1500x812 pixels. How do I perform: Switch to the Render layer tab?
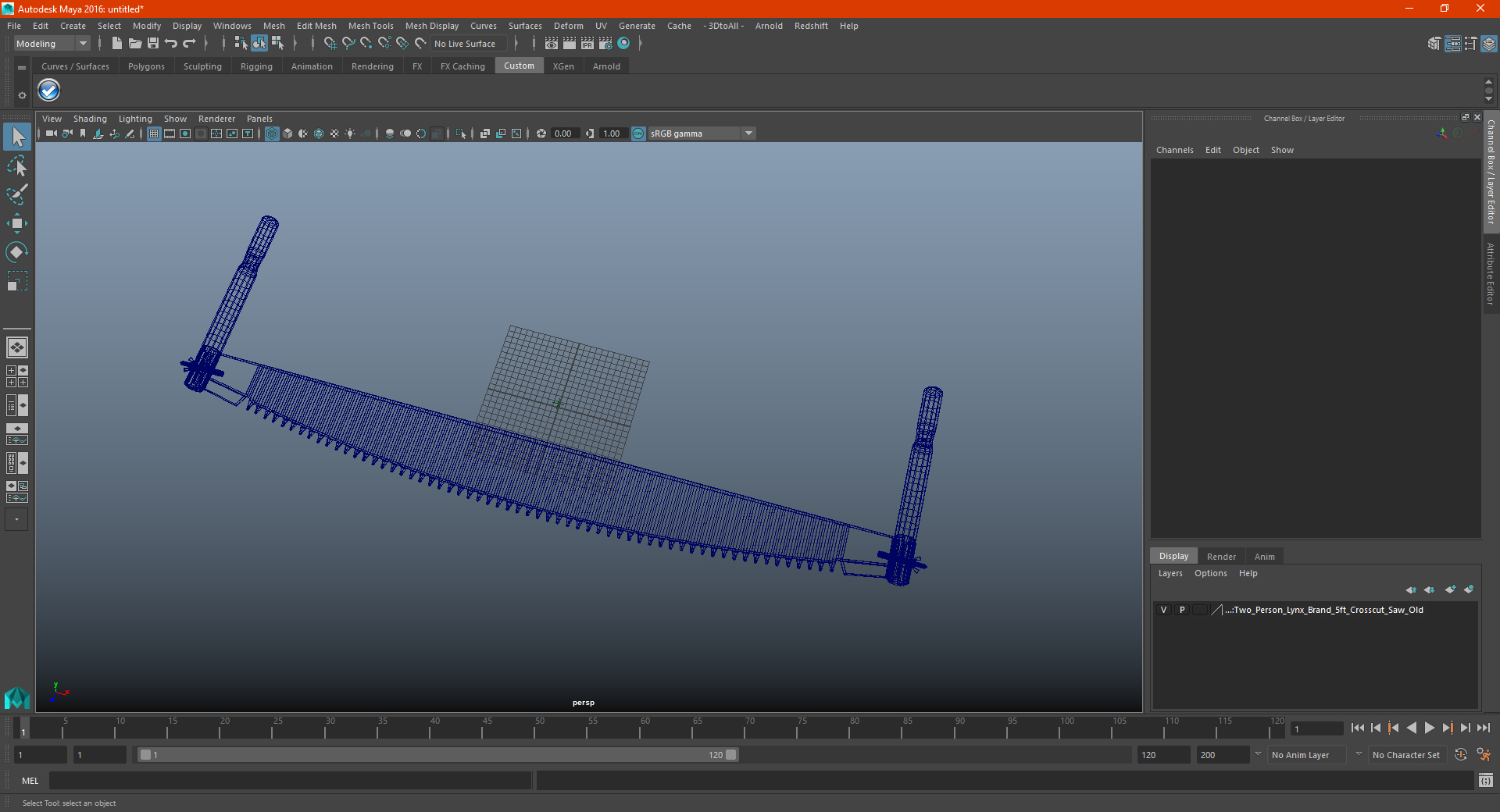[x=1221, y=557]
